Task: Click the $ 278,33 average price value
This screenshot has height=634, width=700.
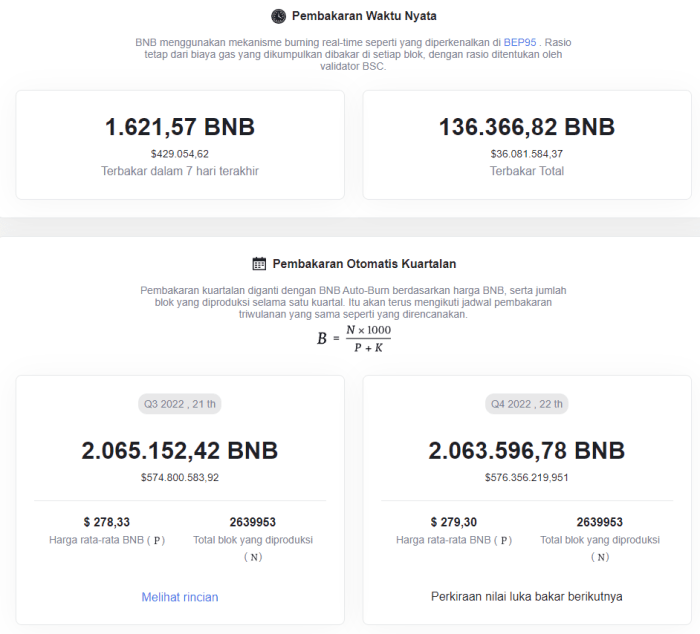Action: point(107,522)
